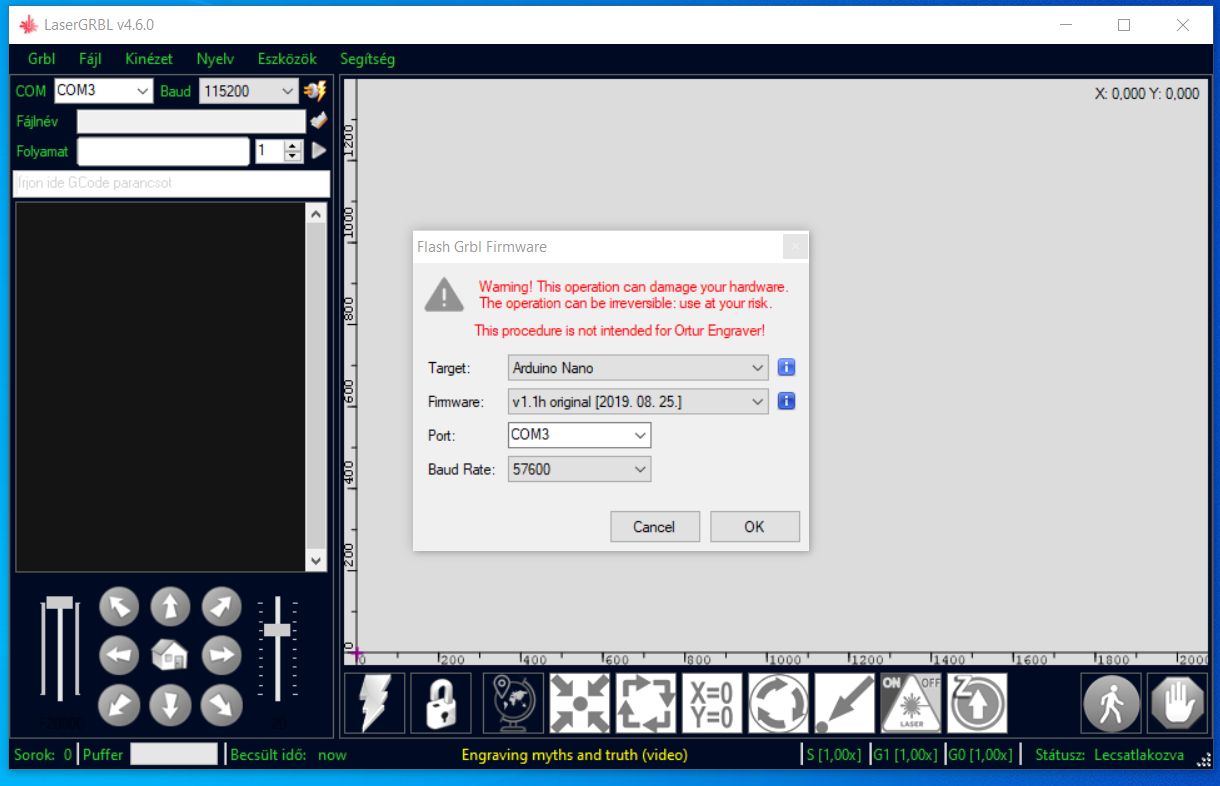Open the Baud dropdown showing 115200
Screen dimensions: 1220x786
click(249, 91)
